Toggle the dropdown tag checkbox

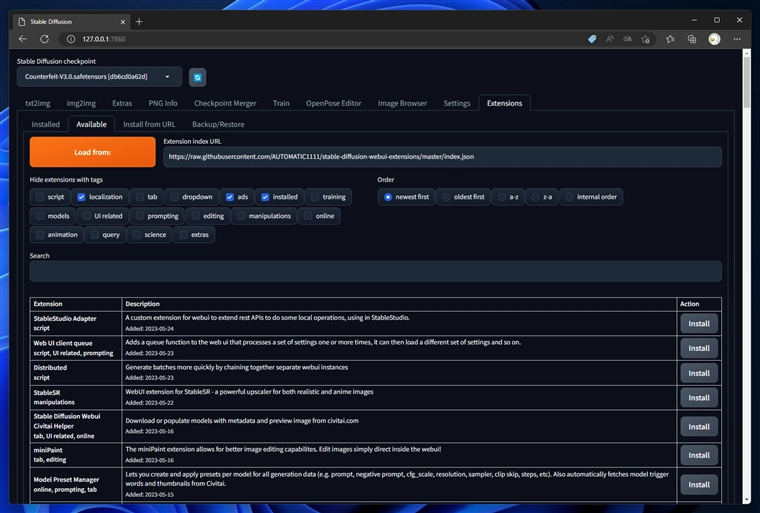tap(174, 197)
